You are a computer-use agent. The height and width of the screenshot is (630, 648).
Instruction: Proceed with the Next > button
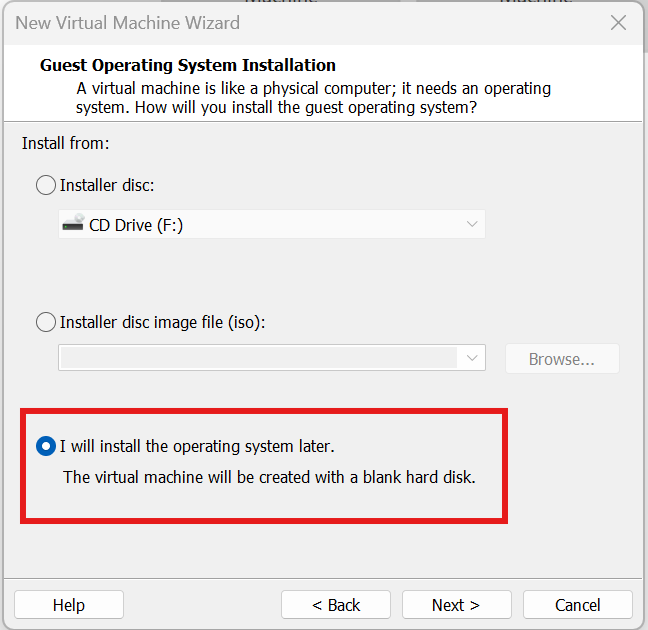pyautogui.click(x=456, y=605)
